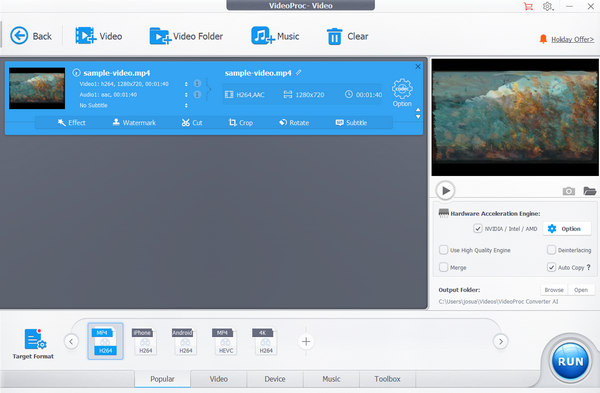The width and height of the screenshot is (600, 393).
Task: Remove sample-video.mp4 from the list
Action: point(418,67)
